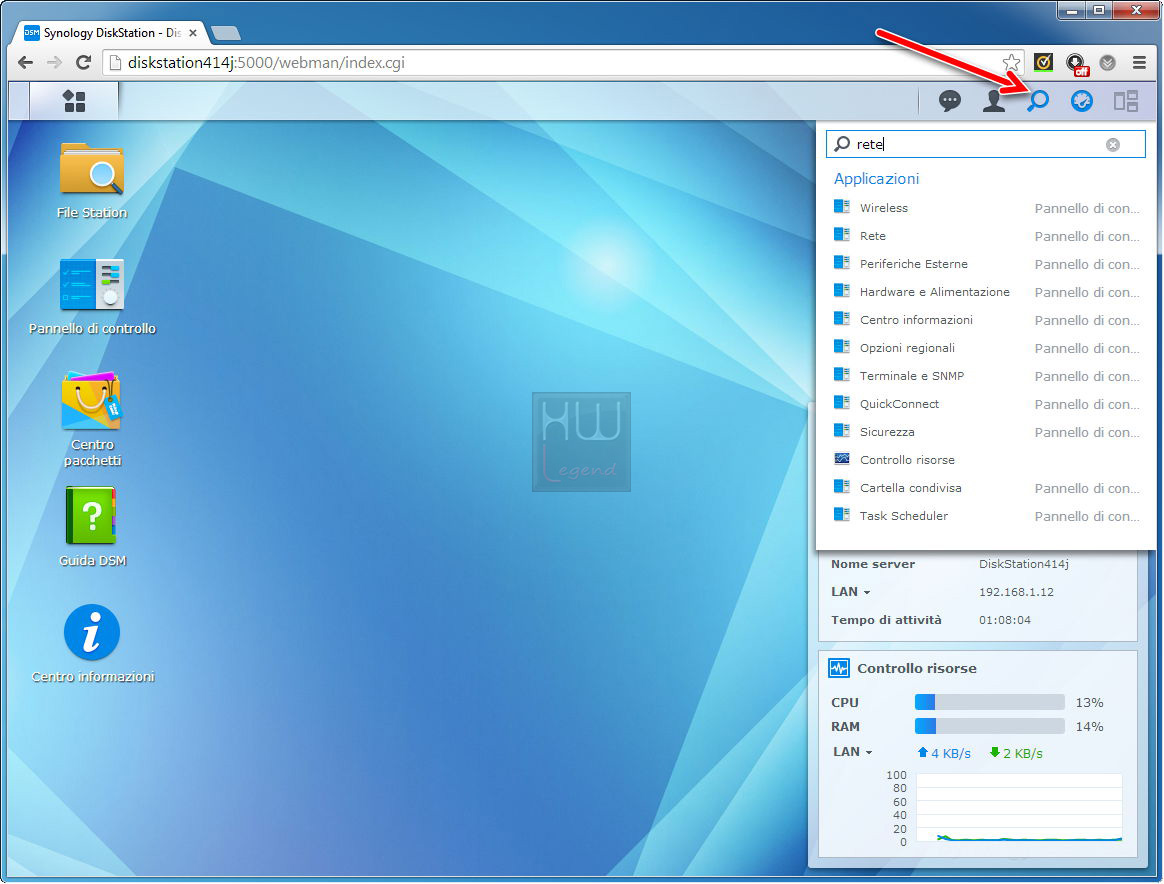Open Centro informazioni search result
This screenshot has width=1164, height=884.
click(x=986, y=320)
